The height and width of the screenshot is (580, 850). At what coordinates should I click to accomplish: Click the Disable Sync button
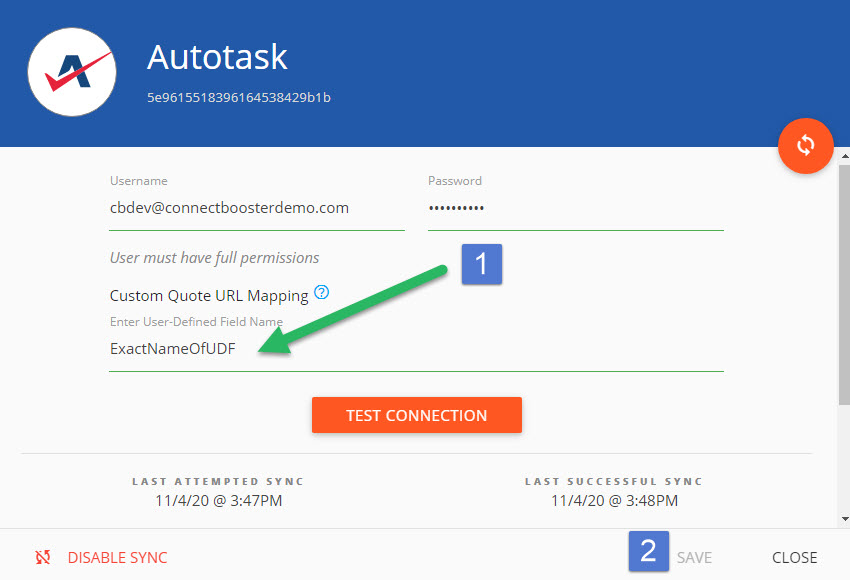pyautogui.click(x=117, y=558)
